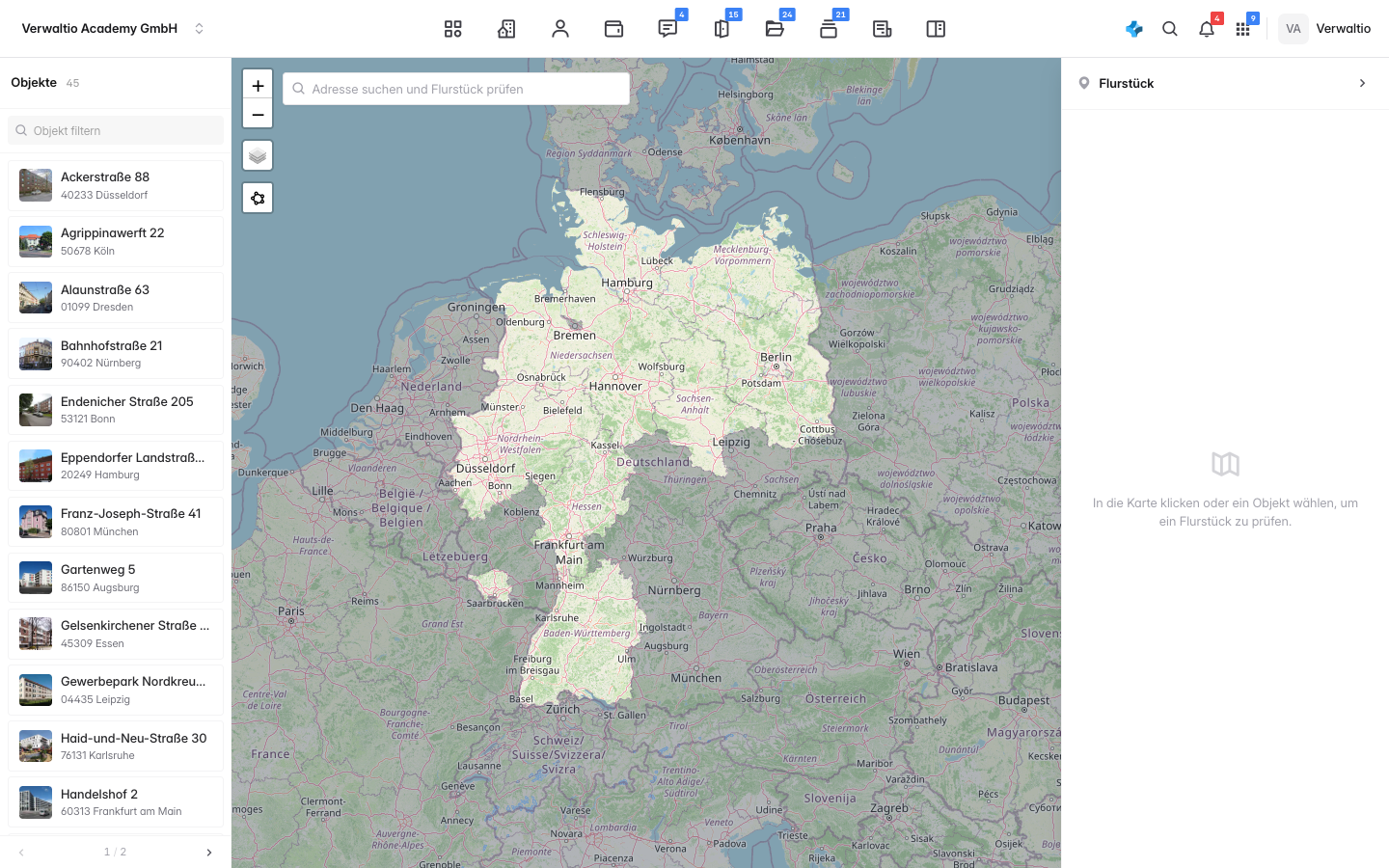Open the wallet/accounting icon

tap(613, 29)
